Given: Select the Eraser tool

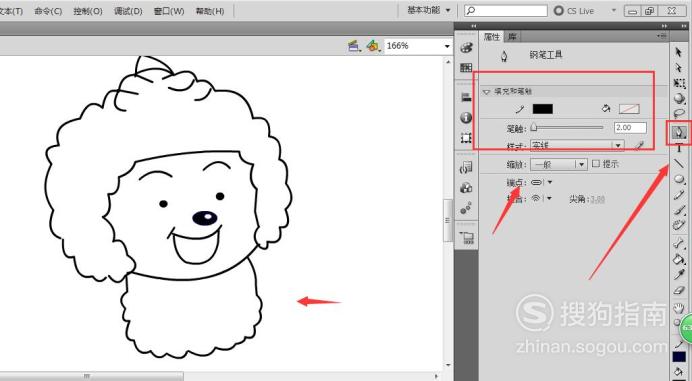Looking at the screenshot, I should click(679, 290).
